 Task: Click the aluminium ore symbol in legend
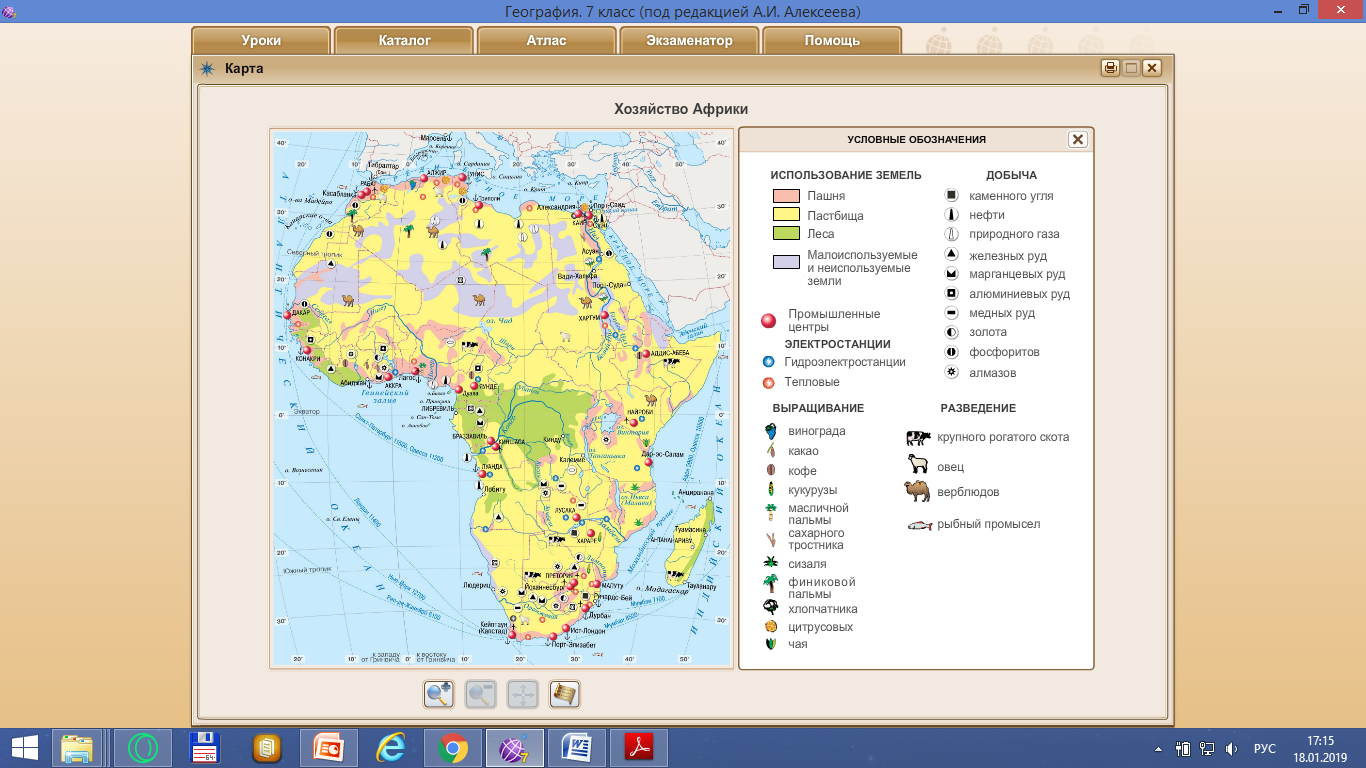point(952,294)
